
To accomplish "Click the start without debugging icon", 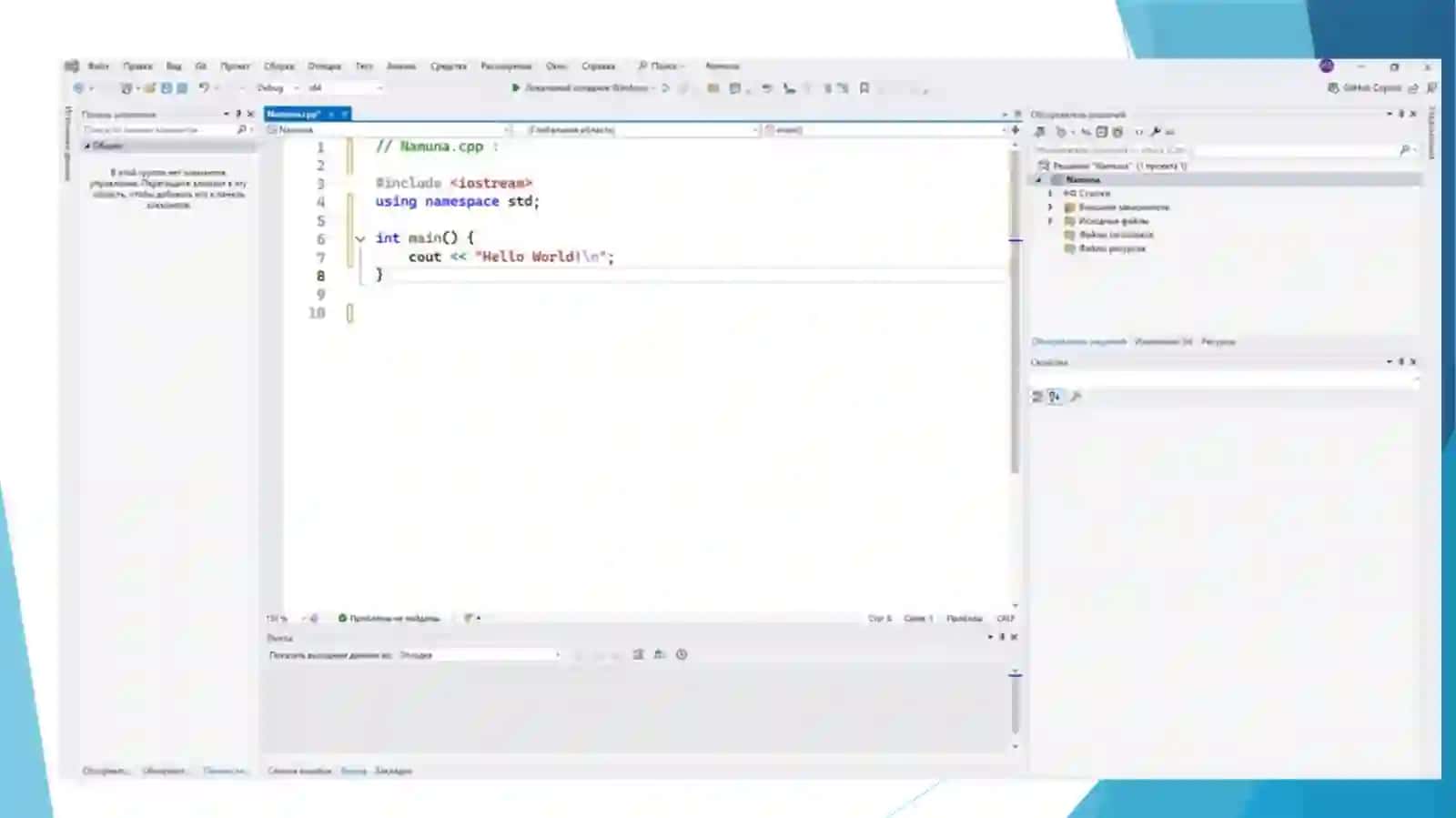I will click(x=665, y=88).
